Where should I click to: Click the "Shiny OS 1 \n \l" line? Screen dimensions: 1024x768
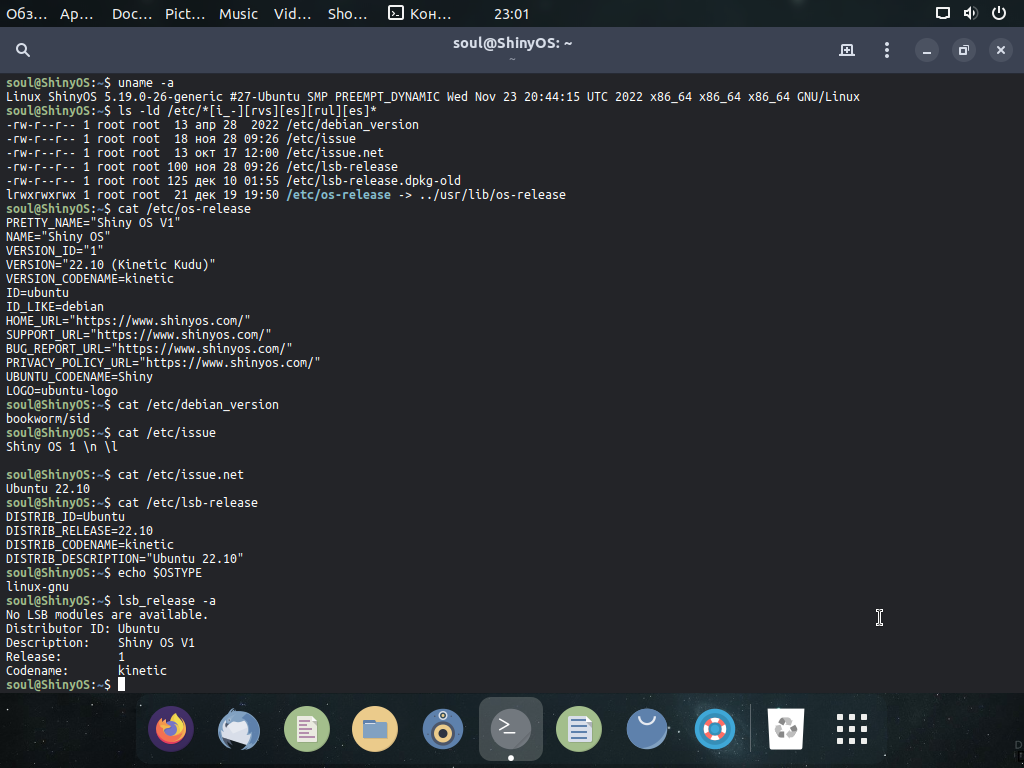[61, 447]
